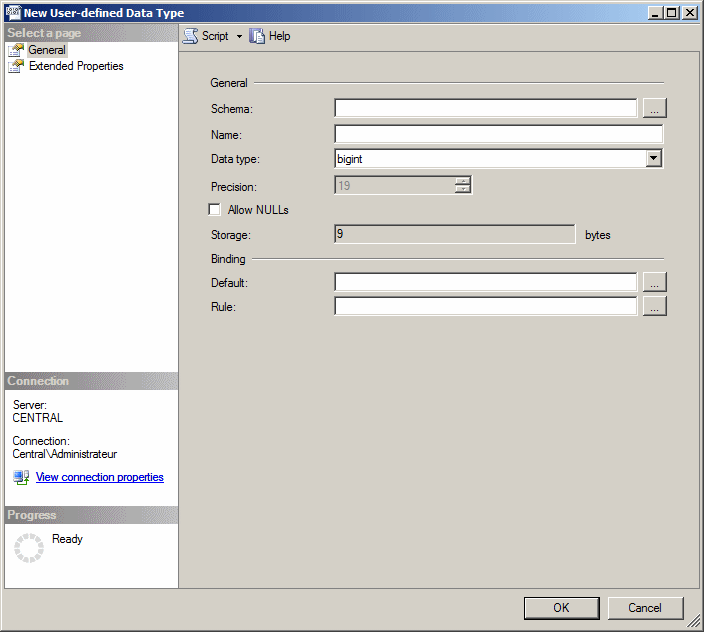
Task: Click the Allow NULLs label text
Action: coord(258,210)
